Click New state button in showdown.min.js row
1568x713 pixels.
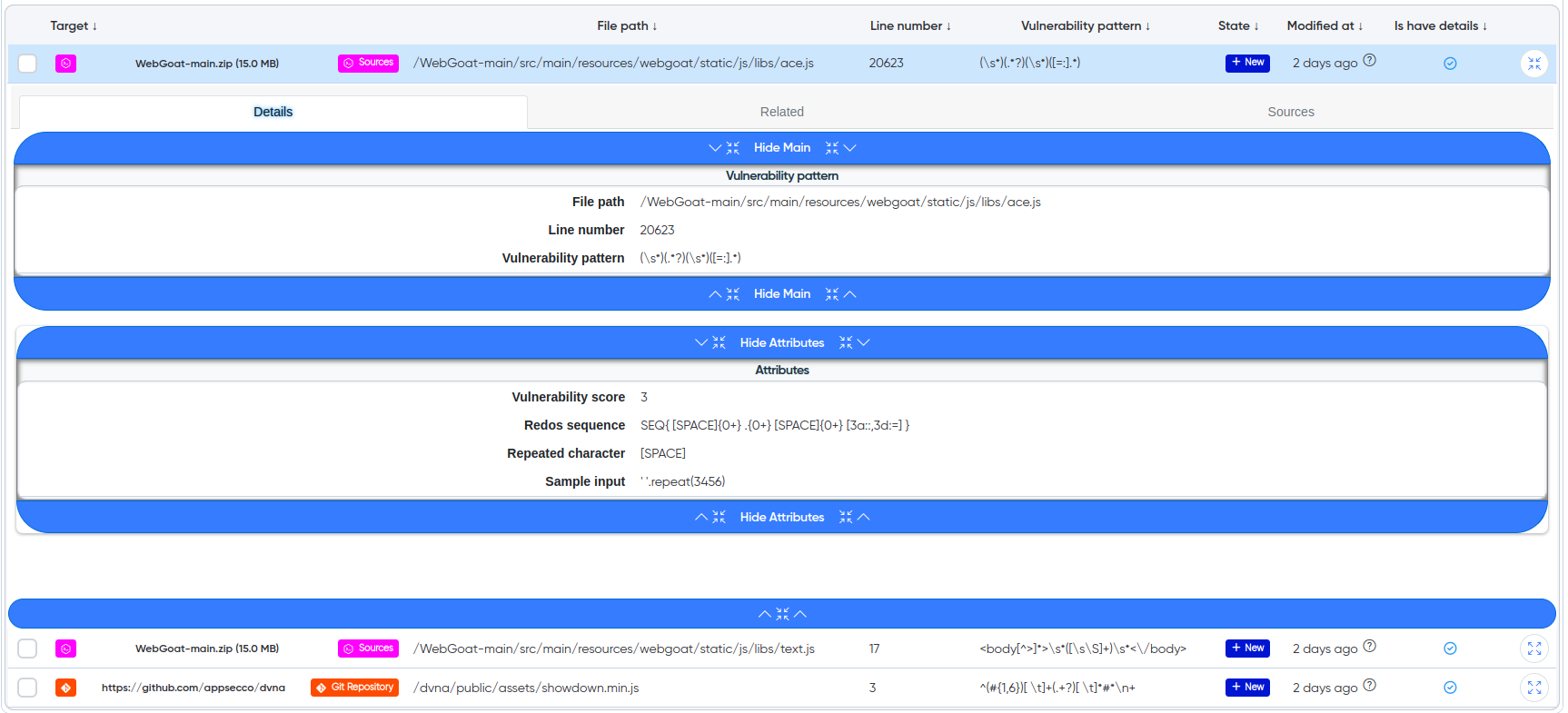point(1247,688)
